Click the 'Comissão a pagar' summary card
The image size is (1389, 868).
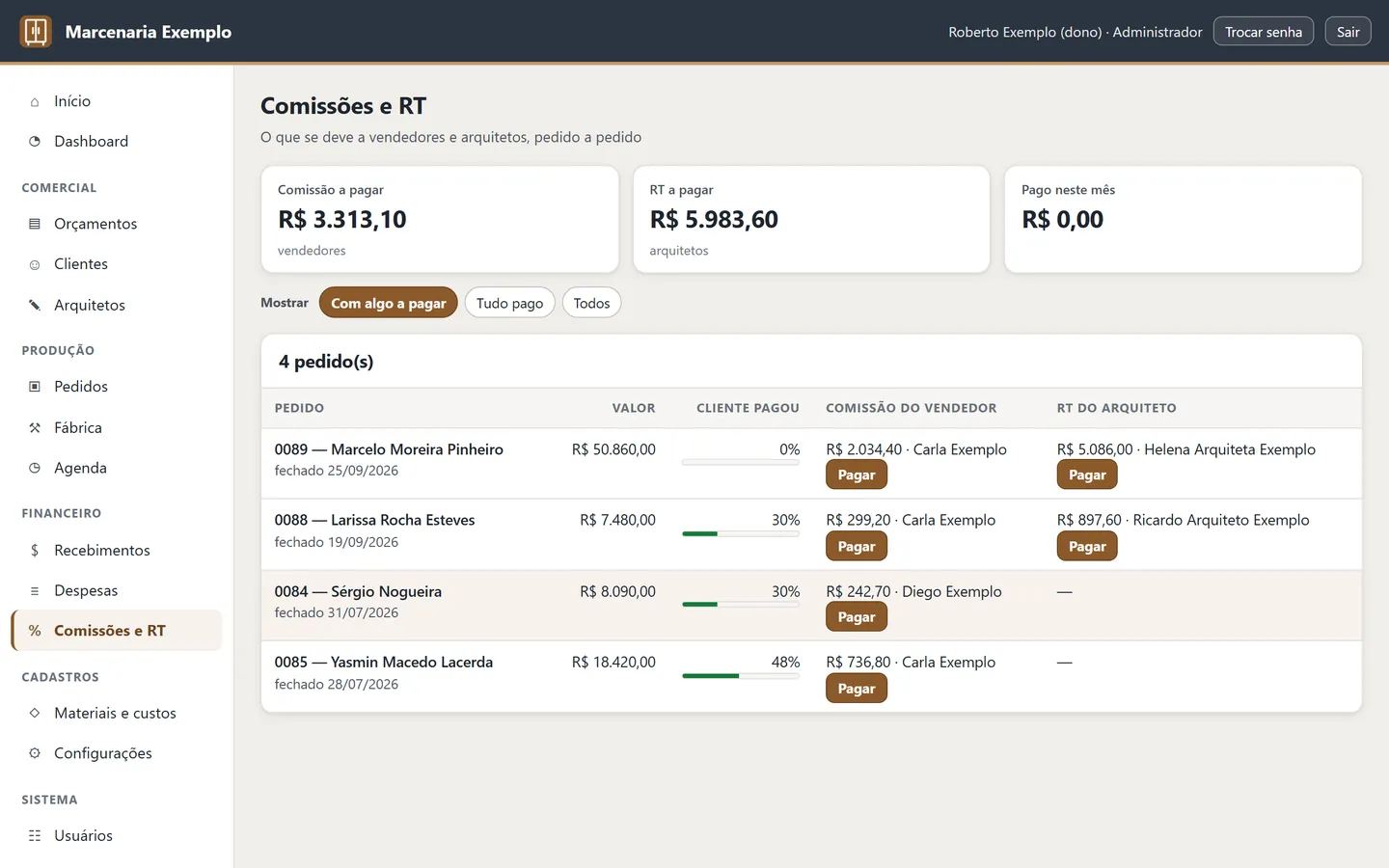click(440, 220)
